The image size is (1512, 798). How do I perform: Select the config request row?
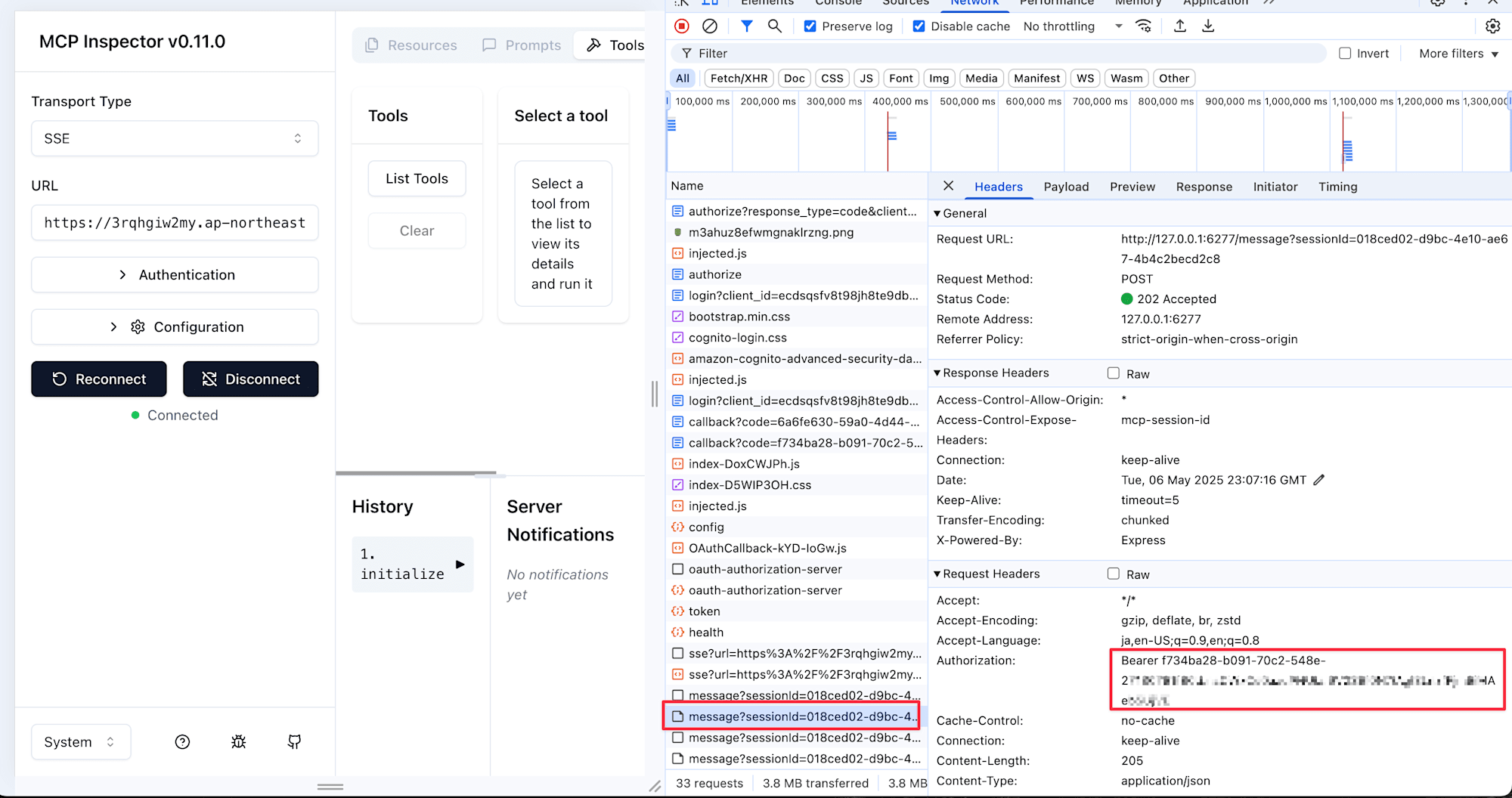(x=796, y=527)
